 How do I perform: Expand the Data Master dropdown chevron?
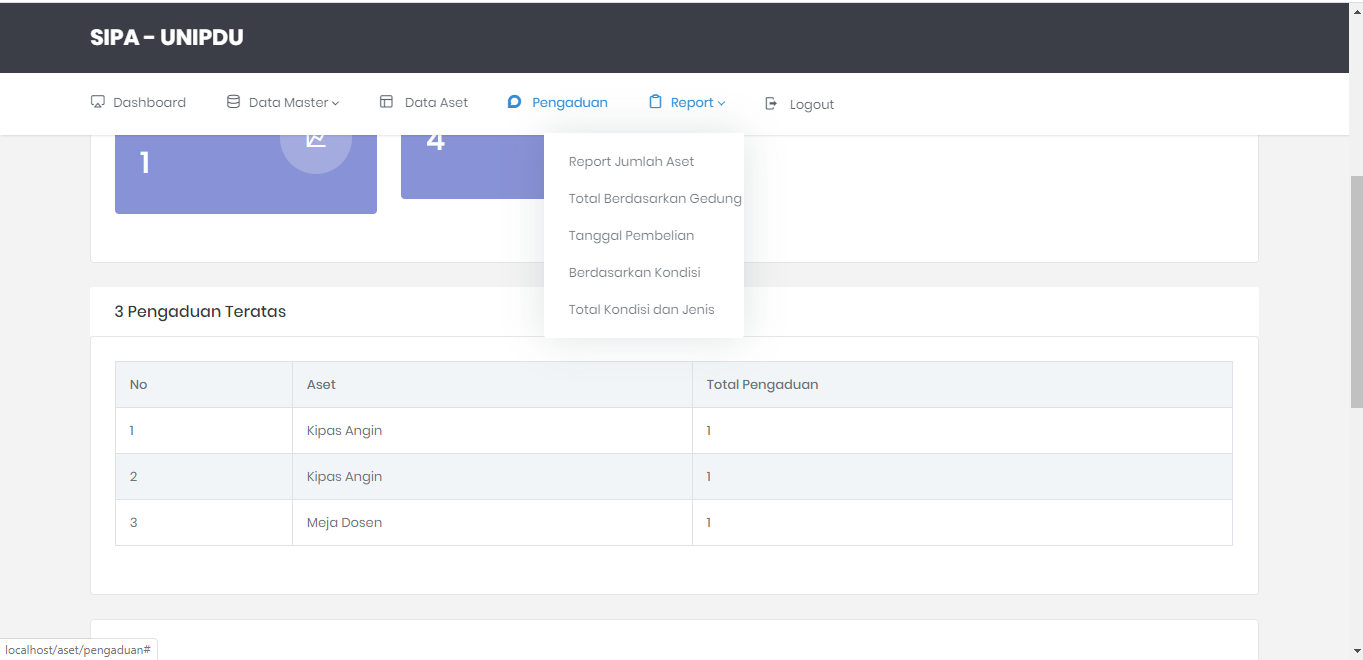click(x=335, y=103)
